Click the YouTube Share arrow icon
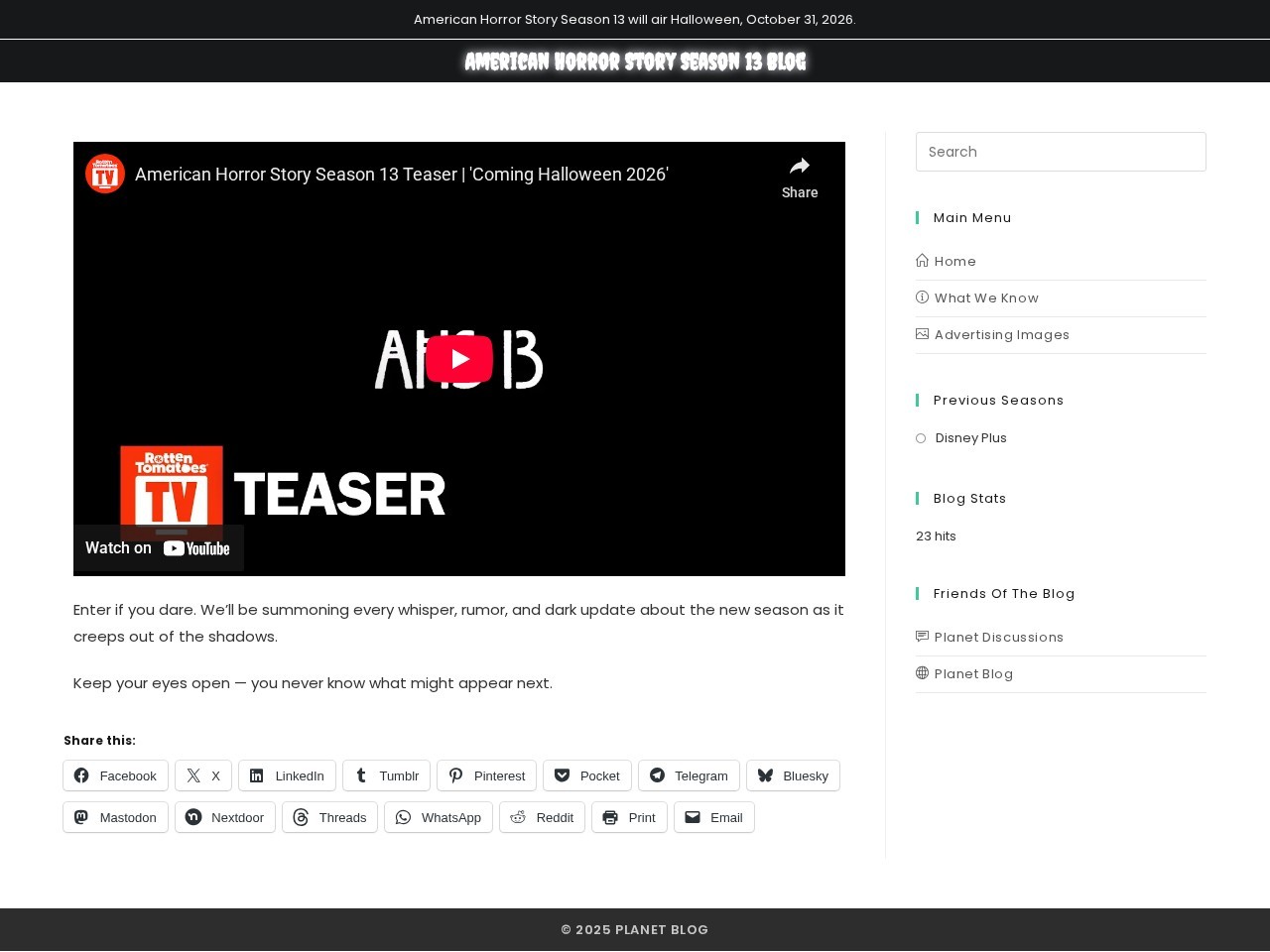Viewport: 1270px width, 952px height. [799, 167]
